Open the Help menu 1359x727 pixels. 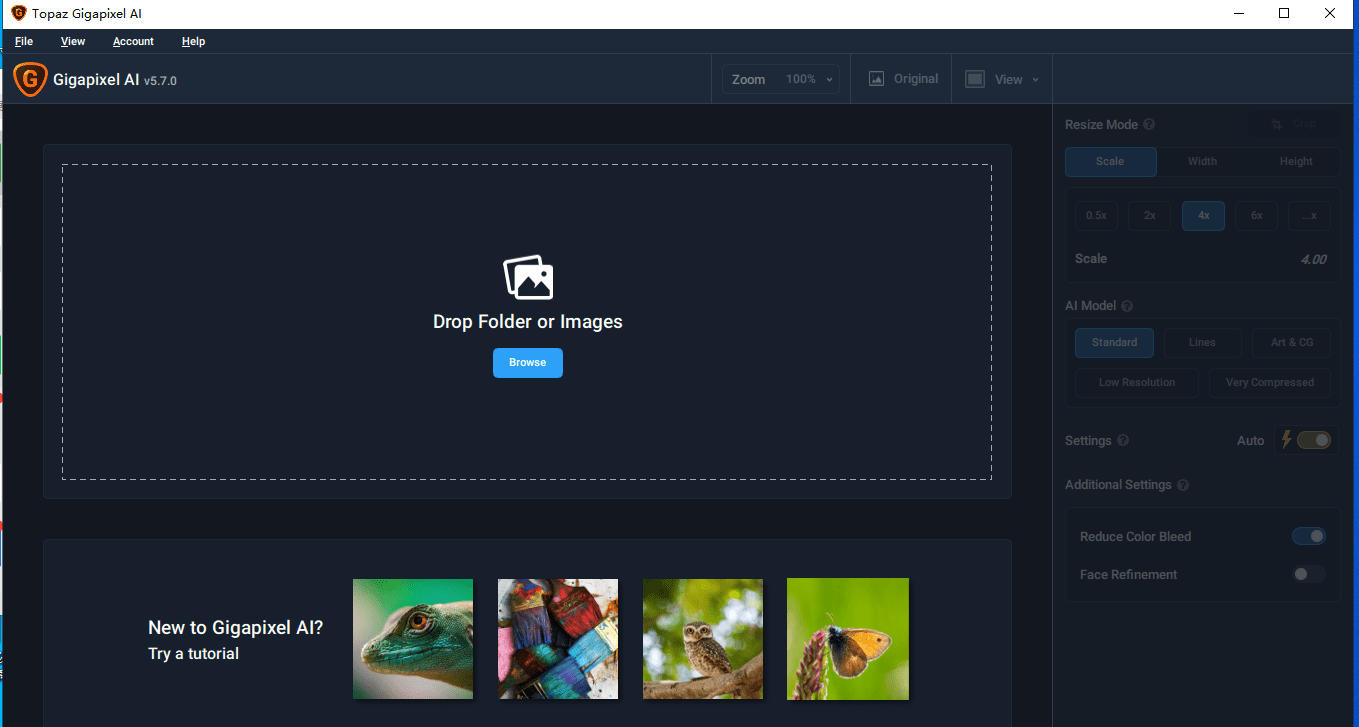pyautogui.click(x=193, y=41)
